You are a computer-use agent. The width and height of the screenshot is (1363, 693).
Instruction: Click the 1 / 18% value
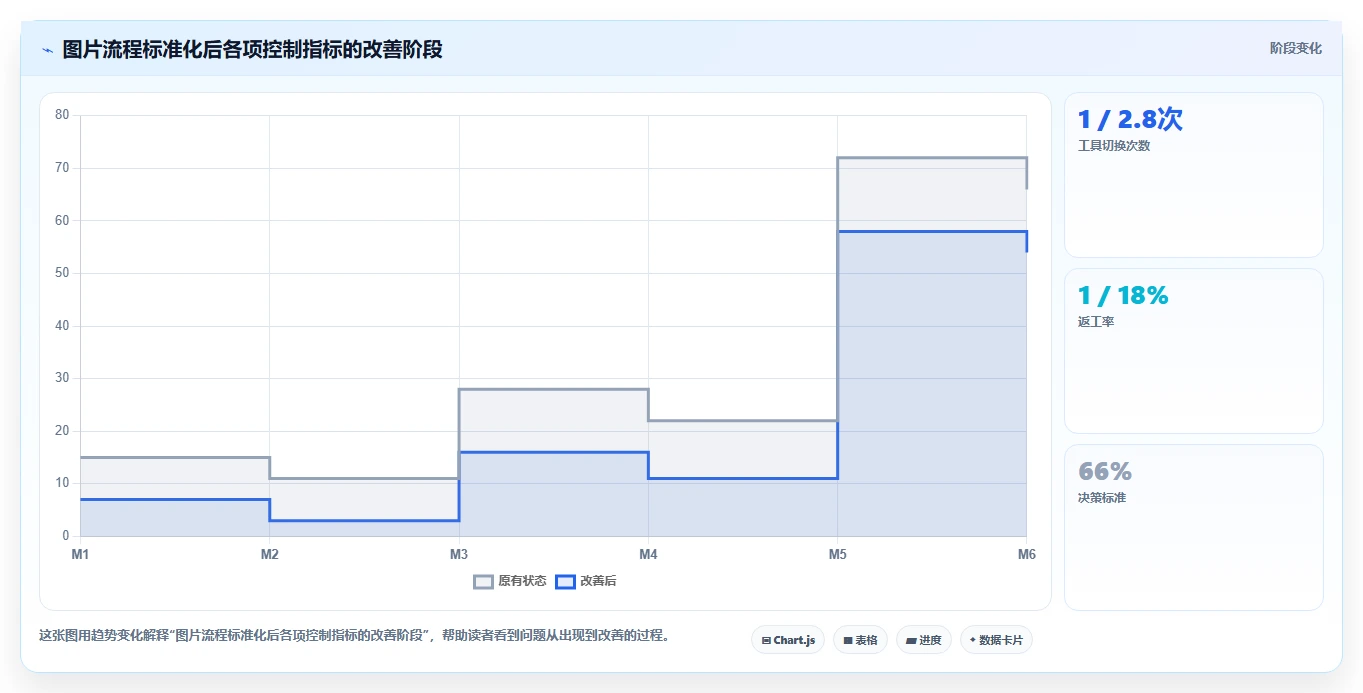[x=1123, y=295]
